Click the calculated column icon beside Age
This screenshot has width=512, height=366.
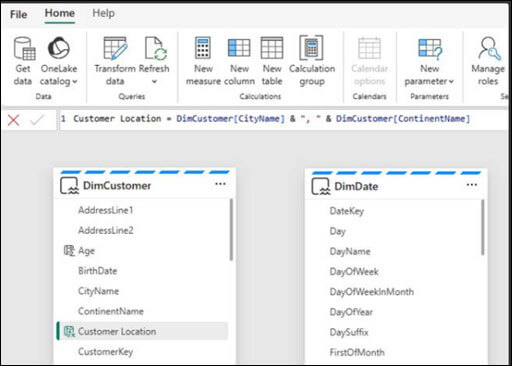69,251
